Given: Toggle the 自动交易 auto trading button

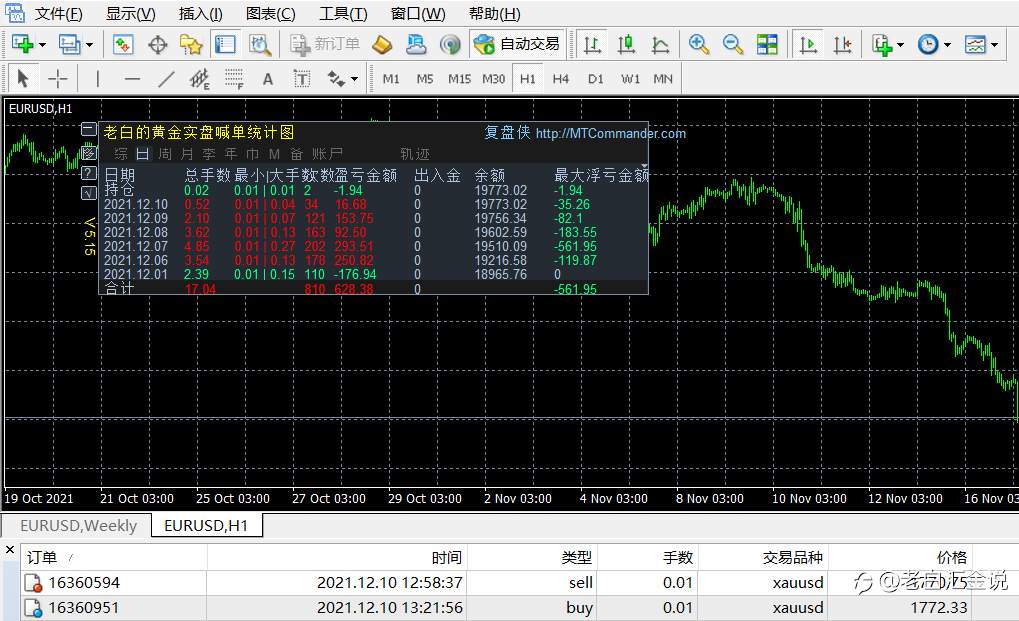Looking at the screenshot, I should point(517,44).
